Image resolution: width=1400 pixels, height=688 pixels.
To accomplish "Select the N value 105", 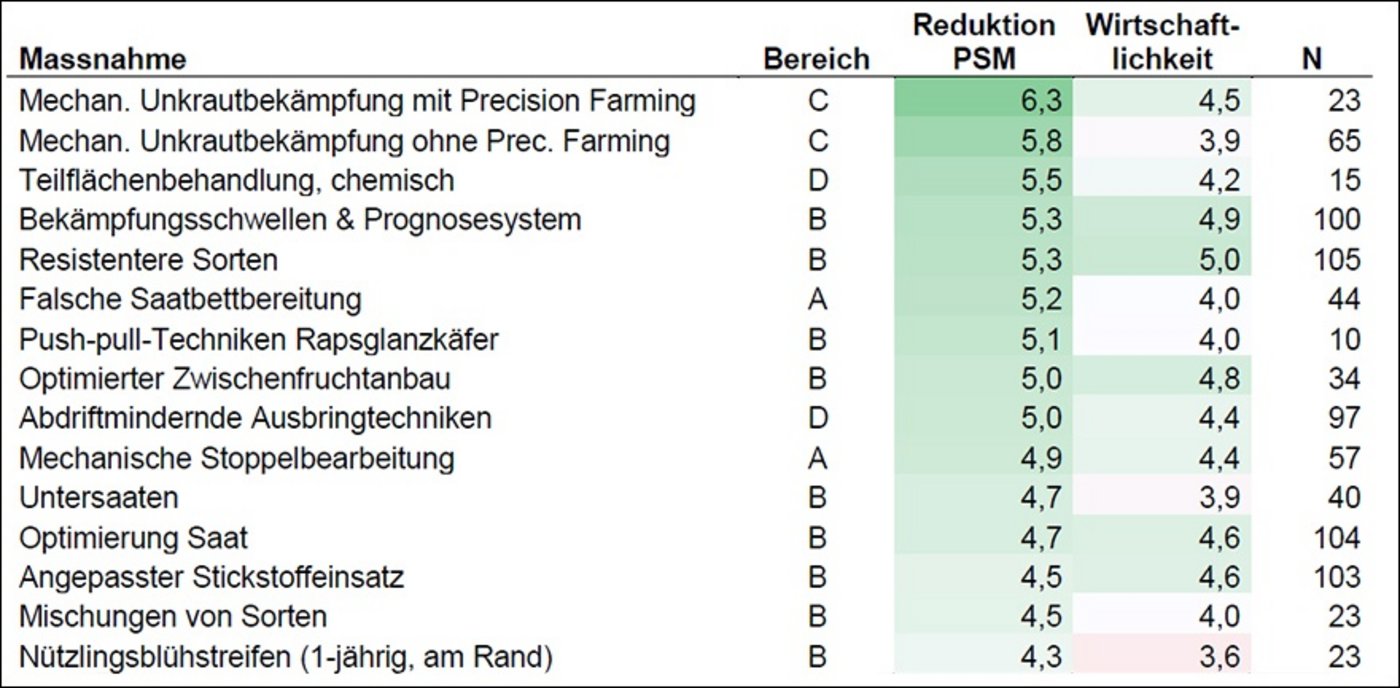I will [x=1337, y=260].
